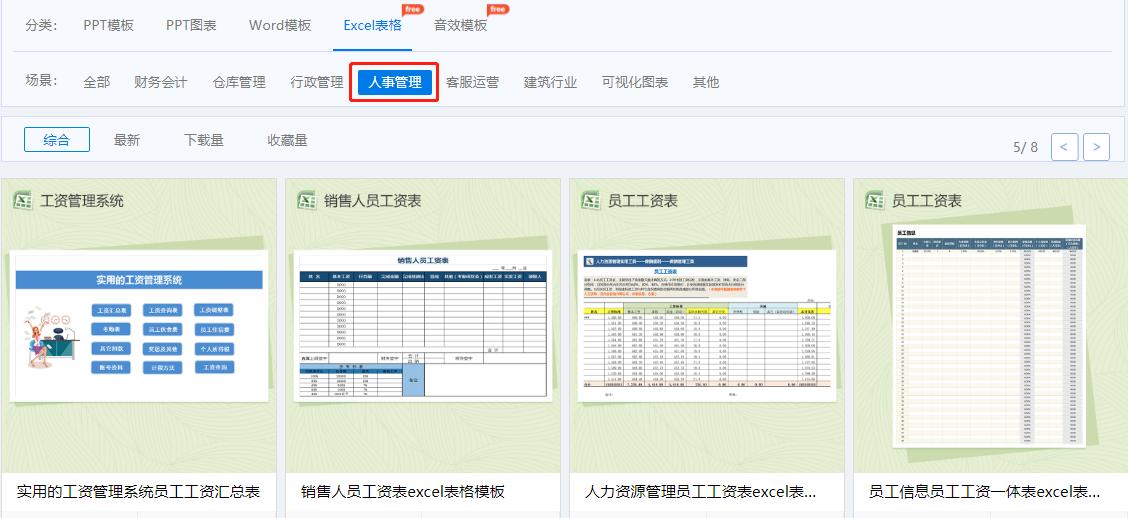This screenshot has height=518, width=1128.
Task: Open the Word模板 category
Action: tap(280, 25)
